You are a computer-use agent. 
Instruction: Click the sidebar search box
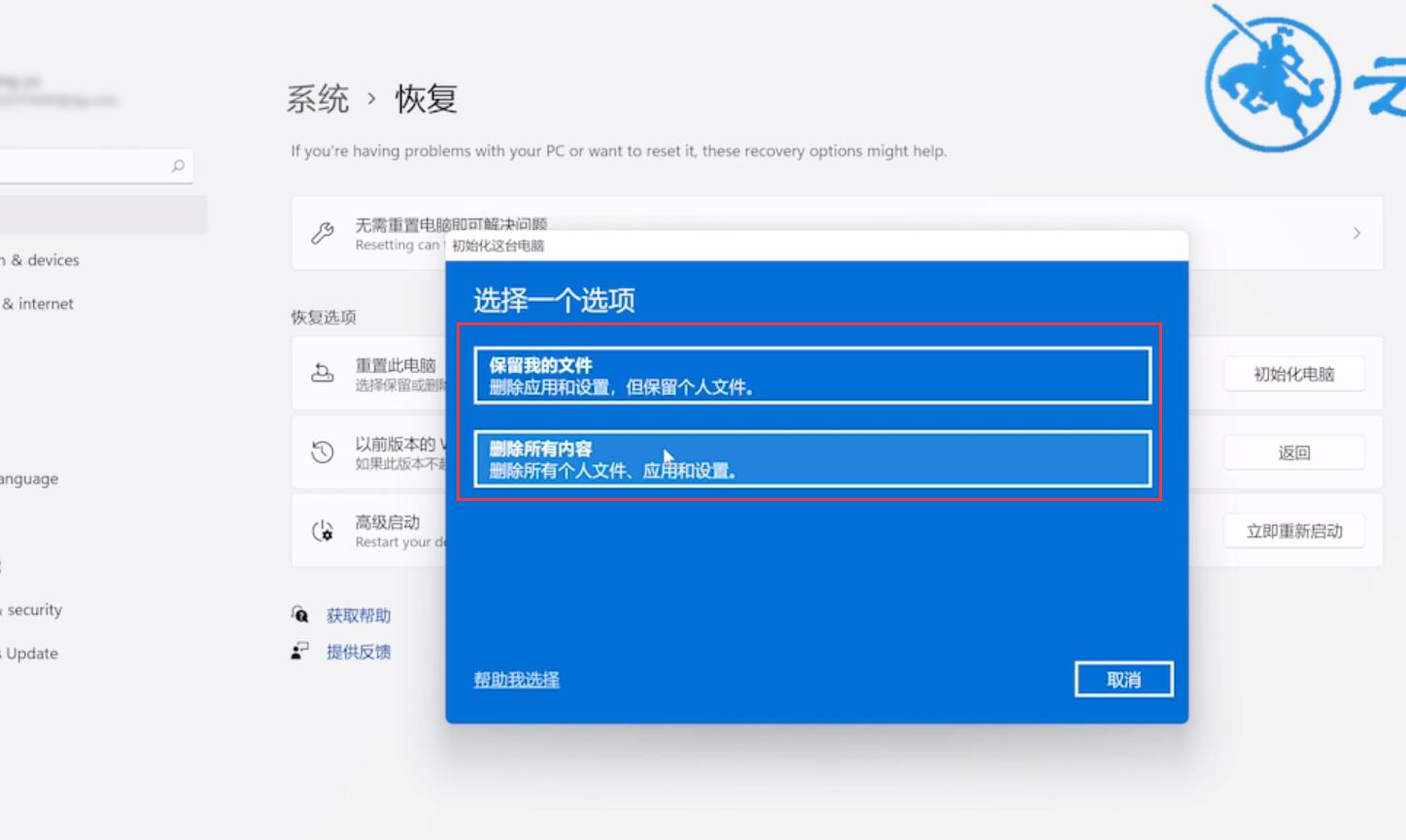click(x=95, y=166)
